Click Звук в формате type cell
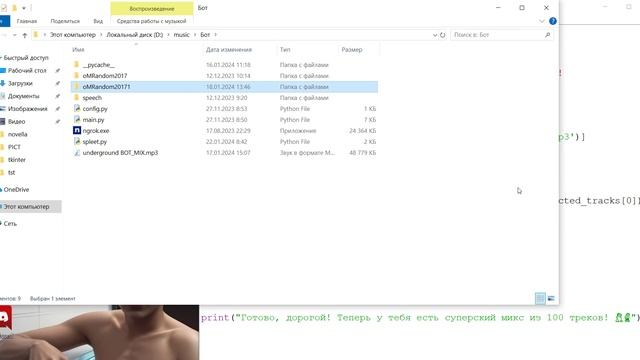The width and height of the screenshot is (640, 360). coord(307,153)
